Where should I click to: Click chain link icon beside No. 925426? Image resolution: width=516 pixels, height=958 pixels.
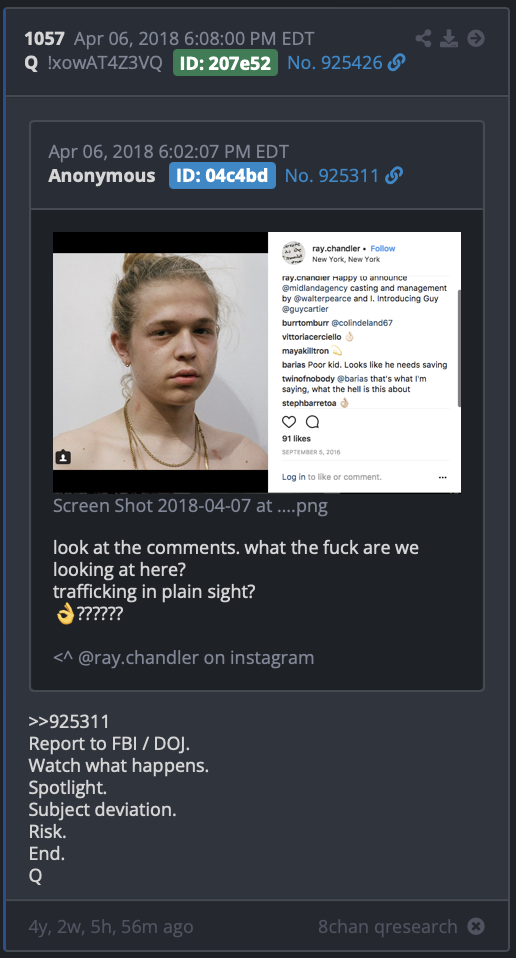click(397, 62)
